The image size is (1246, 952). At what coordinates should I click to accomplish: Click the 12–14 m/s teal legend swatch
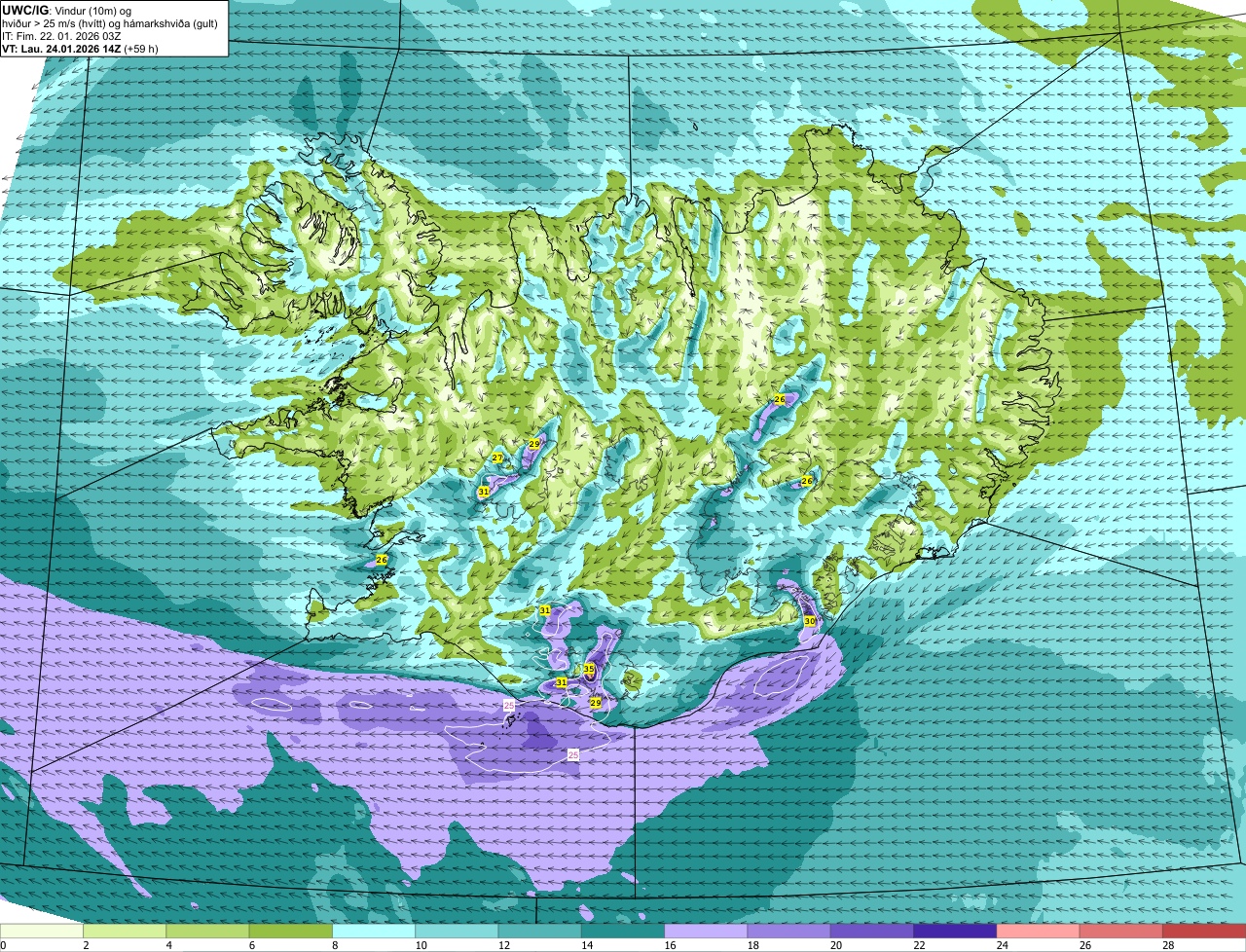tap(540, 931)
